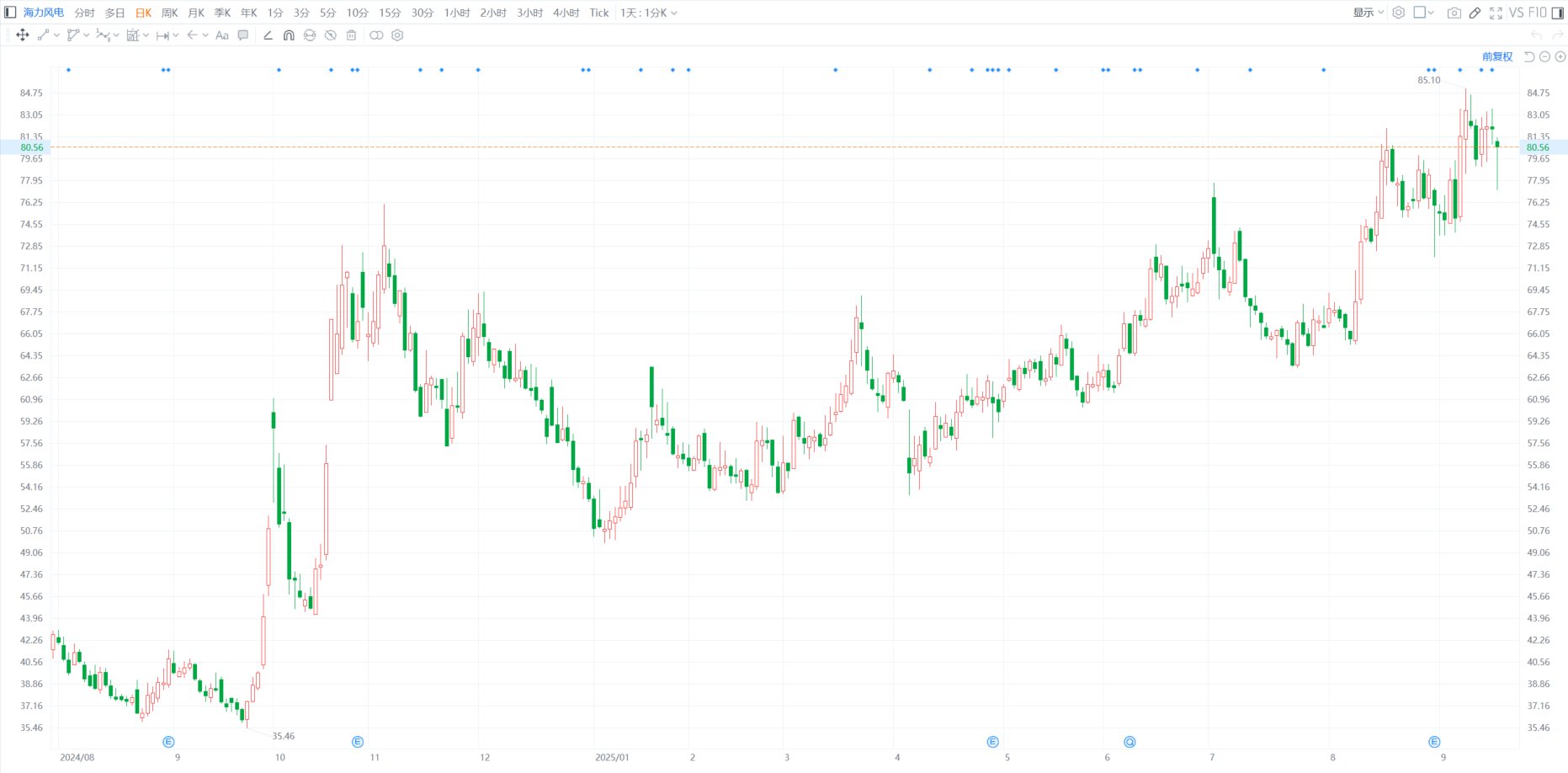
Task: Switch to the 分时 intraday tab
Action: [x=84, y=13]
